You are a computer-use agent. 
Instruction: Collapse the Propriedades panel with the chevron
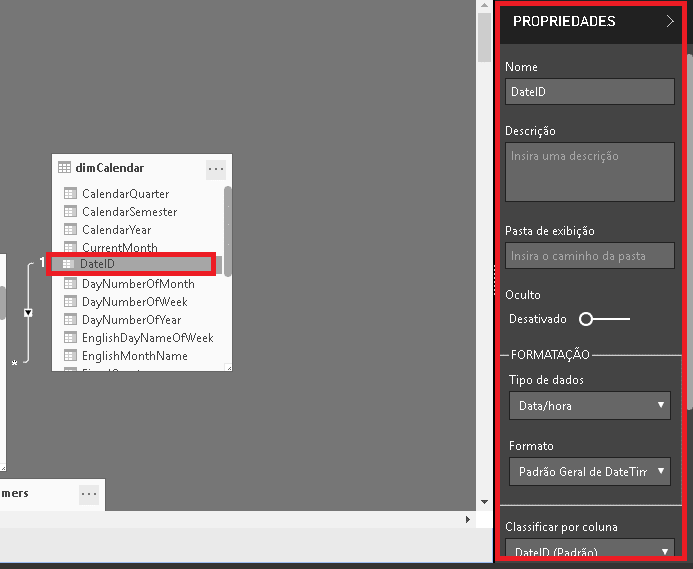[x=670, y=21]
